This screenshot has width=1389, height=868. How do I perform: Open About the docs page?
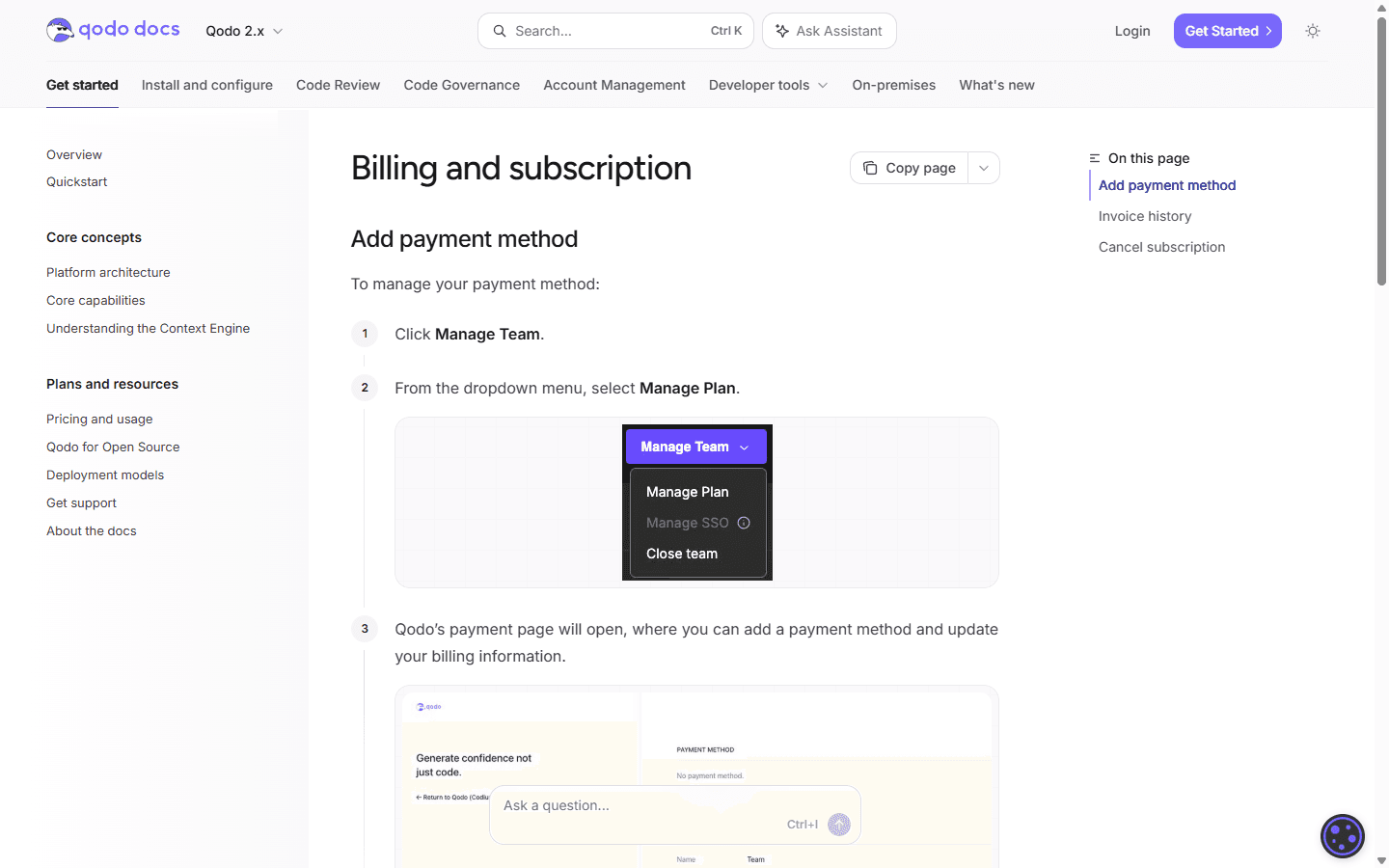pyautogui.click(x=92, y=530)
